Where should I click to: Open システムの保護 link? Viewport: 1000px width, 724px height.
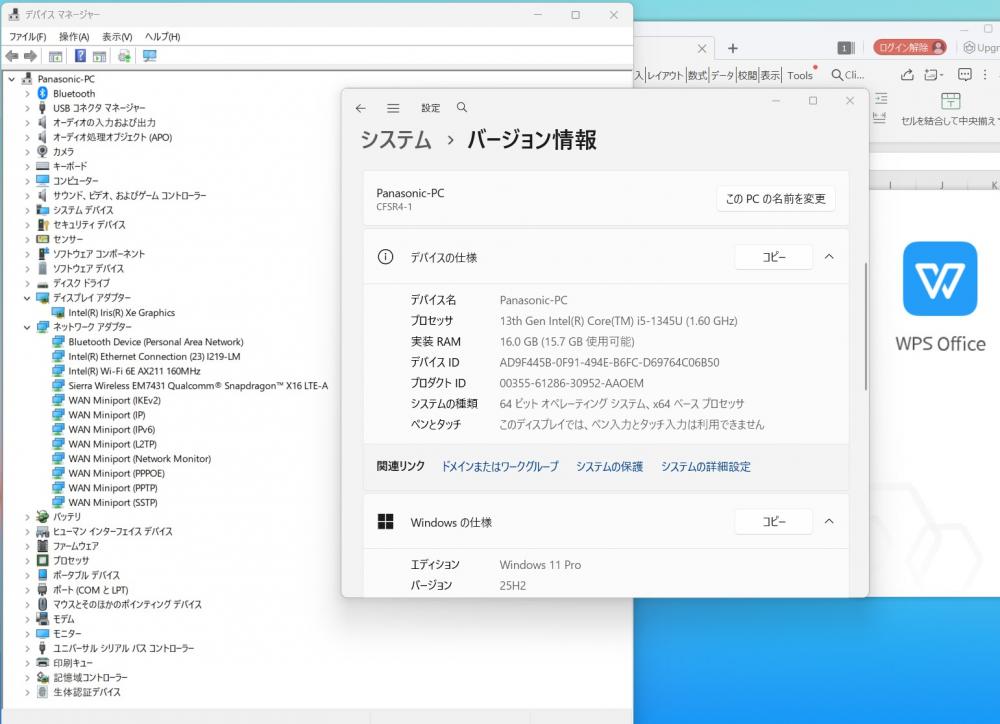(x=609, y=466)
